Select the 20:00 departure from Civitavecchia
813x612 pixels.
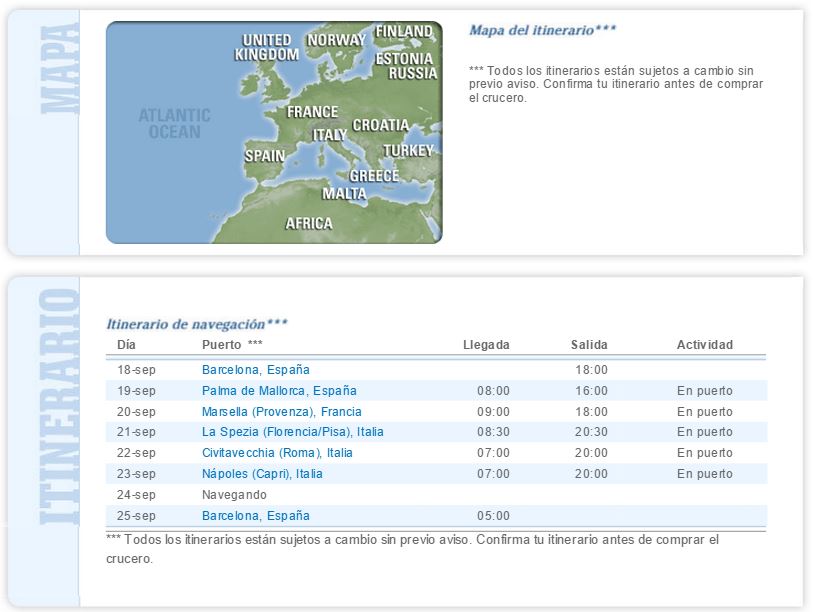(591, 453)
